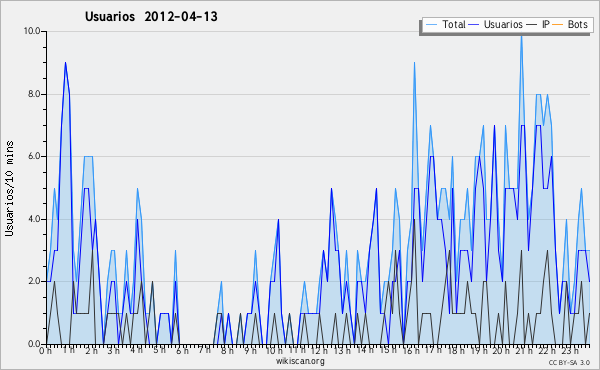600x370 pixels.
Task: Click the 10.0 y-axis value
Action: [32, 31]
